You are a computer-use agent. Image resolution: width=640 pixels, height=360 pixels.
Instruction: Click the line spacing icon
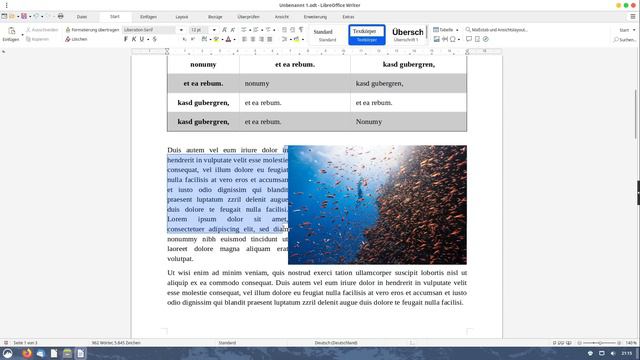pos(284,39)
